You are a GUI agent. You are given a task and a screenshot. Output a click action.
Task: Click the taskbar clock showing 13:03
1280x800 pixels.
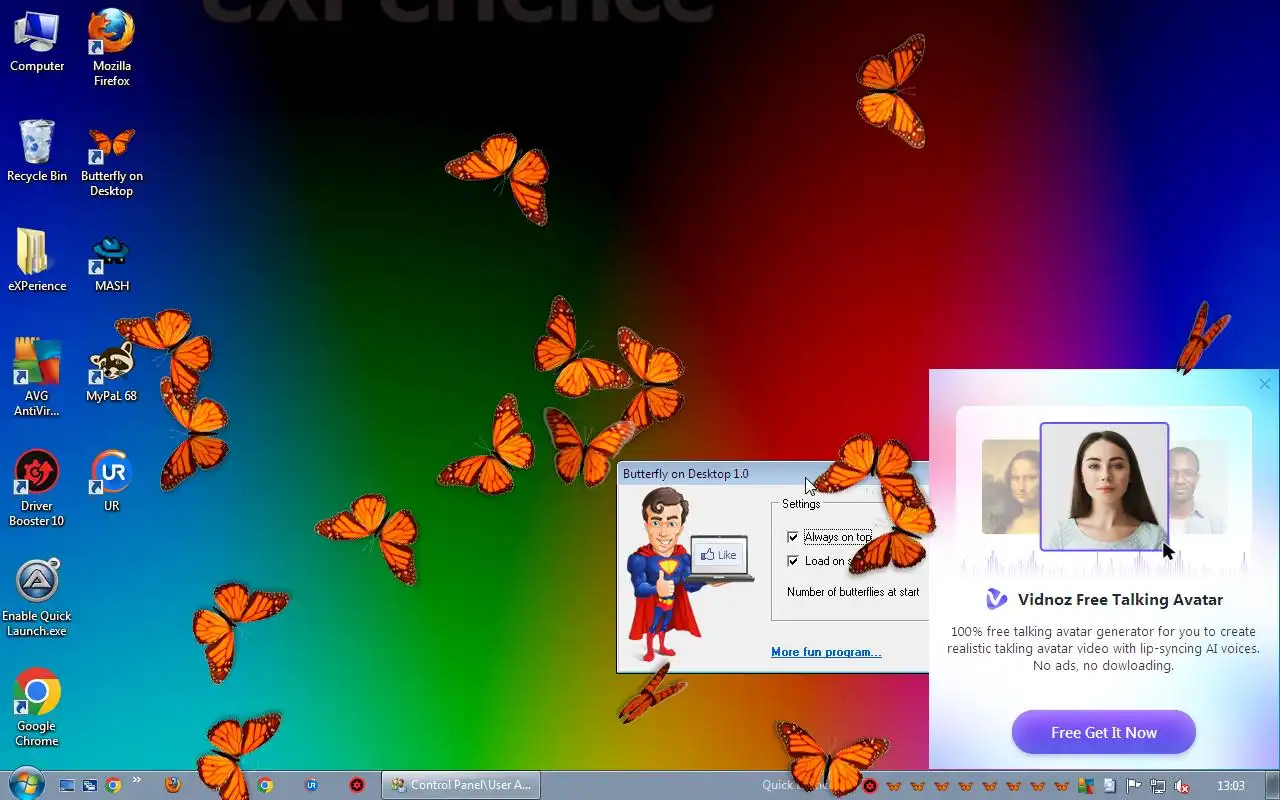click(x=1231, y=786)
